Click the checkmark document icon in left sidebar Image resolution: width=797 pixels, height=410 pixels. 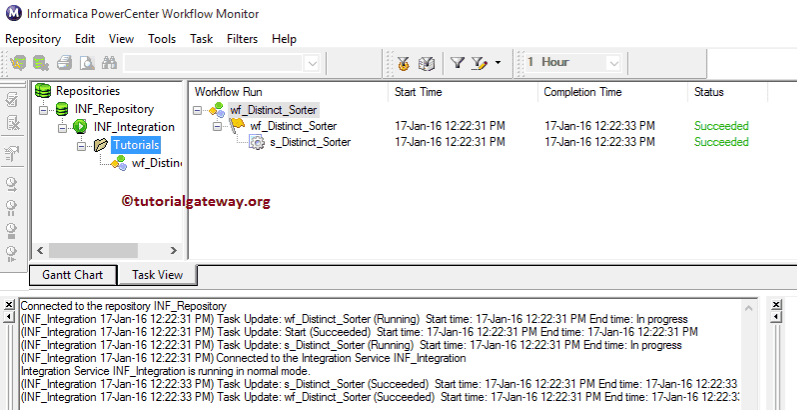[12, 99]
